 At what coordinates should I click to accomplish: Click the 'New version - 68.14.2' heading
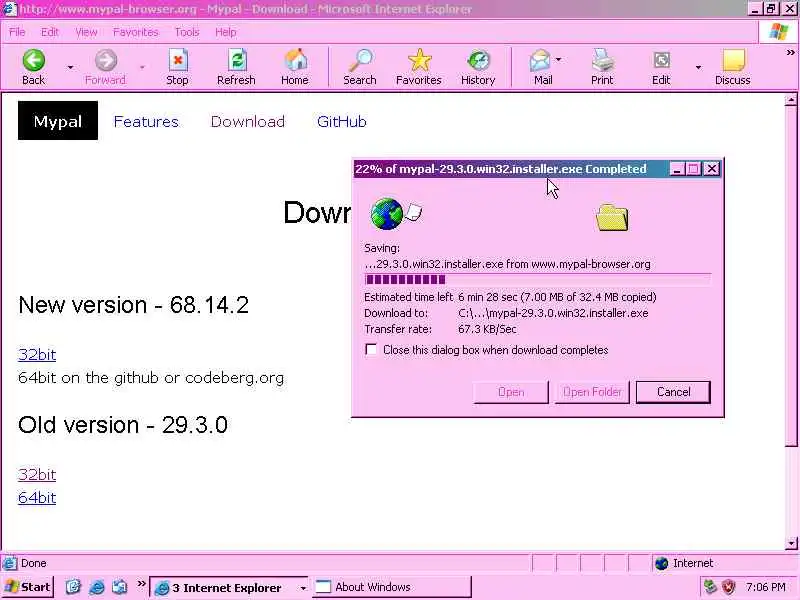[x=134, y=305]
